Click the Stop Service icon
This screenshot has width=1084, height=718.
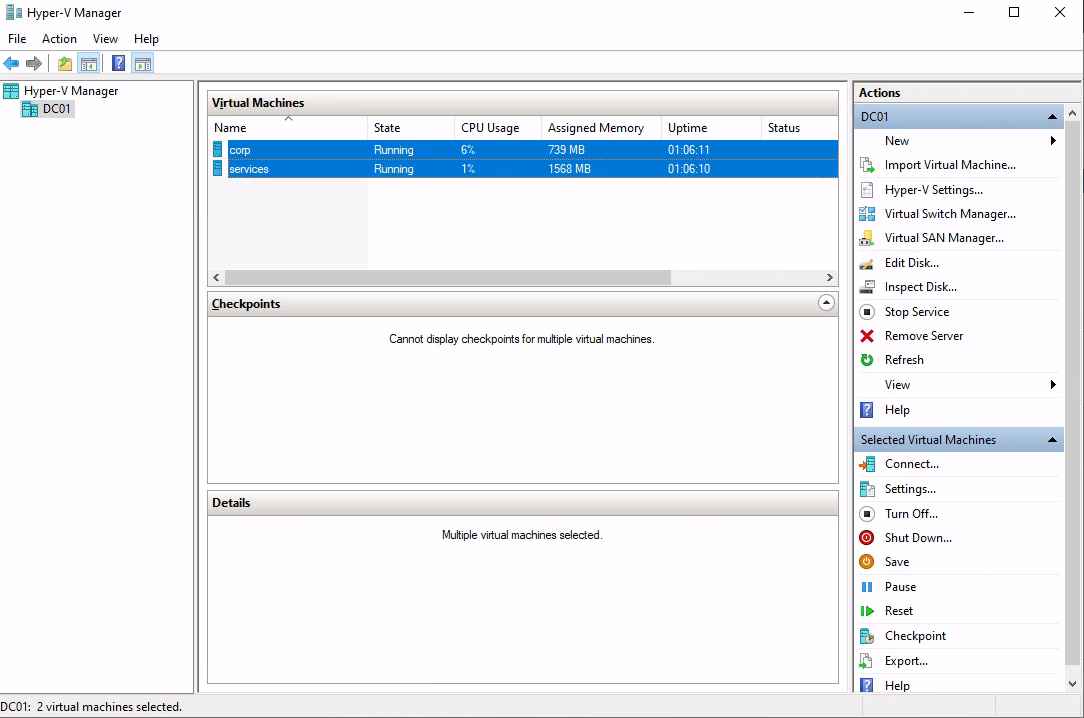pos(867,312)
